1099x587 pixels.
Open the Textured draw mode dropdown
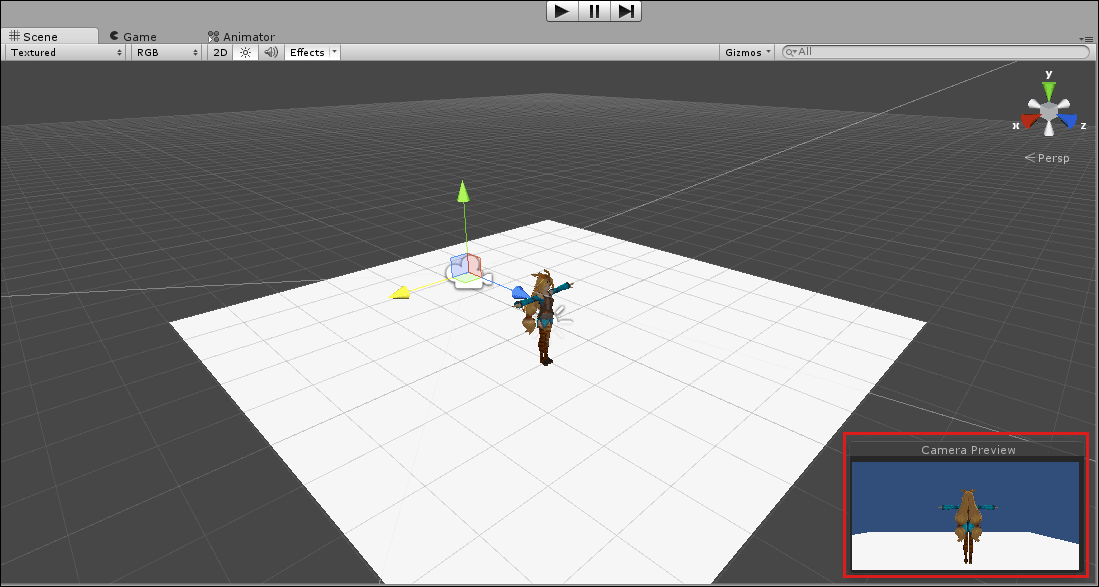[66, 53]
